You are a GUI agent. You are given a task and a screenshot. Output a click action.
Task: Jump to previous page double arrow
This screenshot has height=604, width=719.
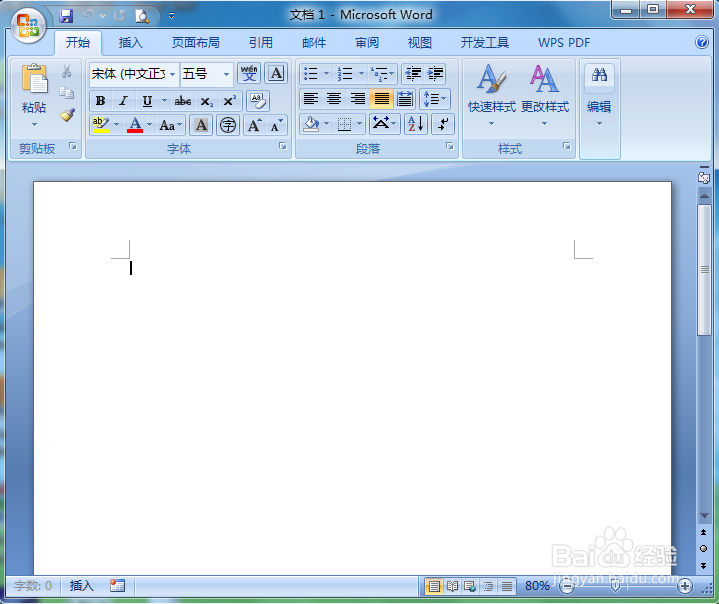pyautogui.click(x=703, y=532)
